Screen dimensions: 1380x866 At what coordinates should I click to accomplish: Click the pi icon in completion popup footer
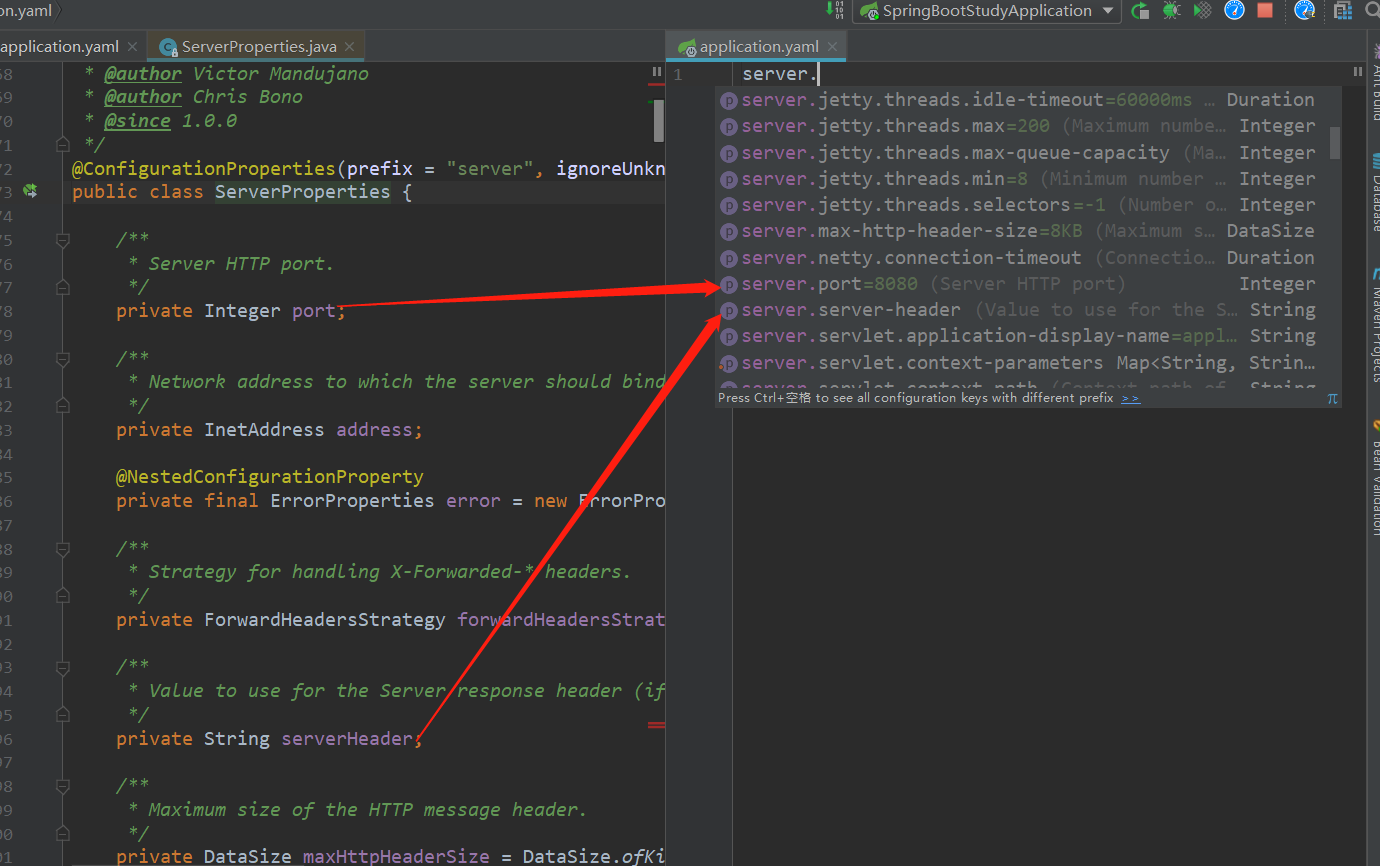1332,398
